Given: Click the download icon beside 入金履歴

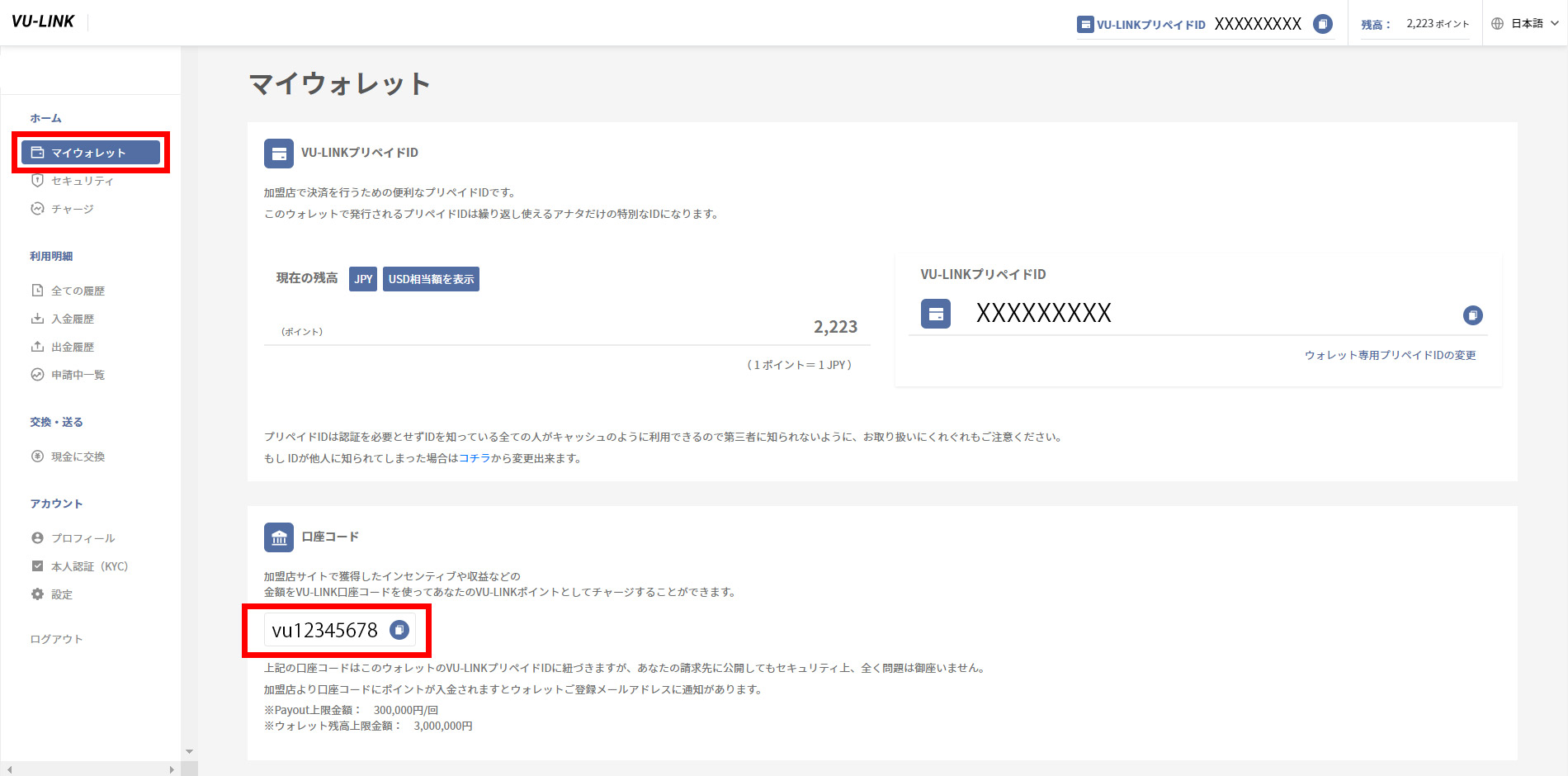Looking at the screenshot, I should point(37,318).
